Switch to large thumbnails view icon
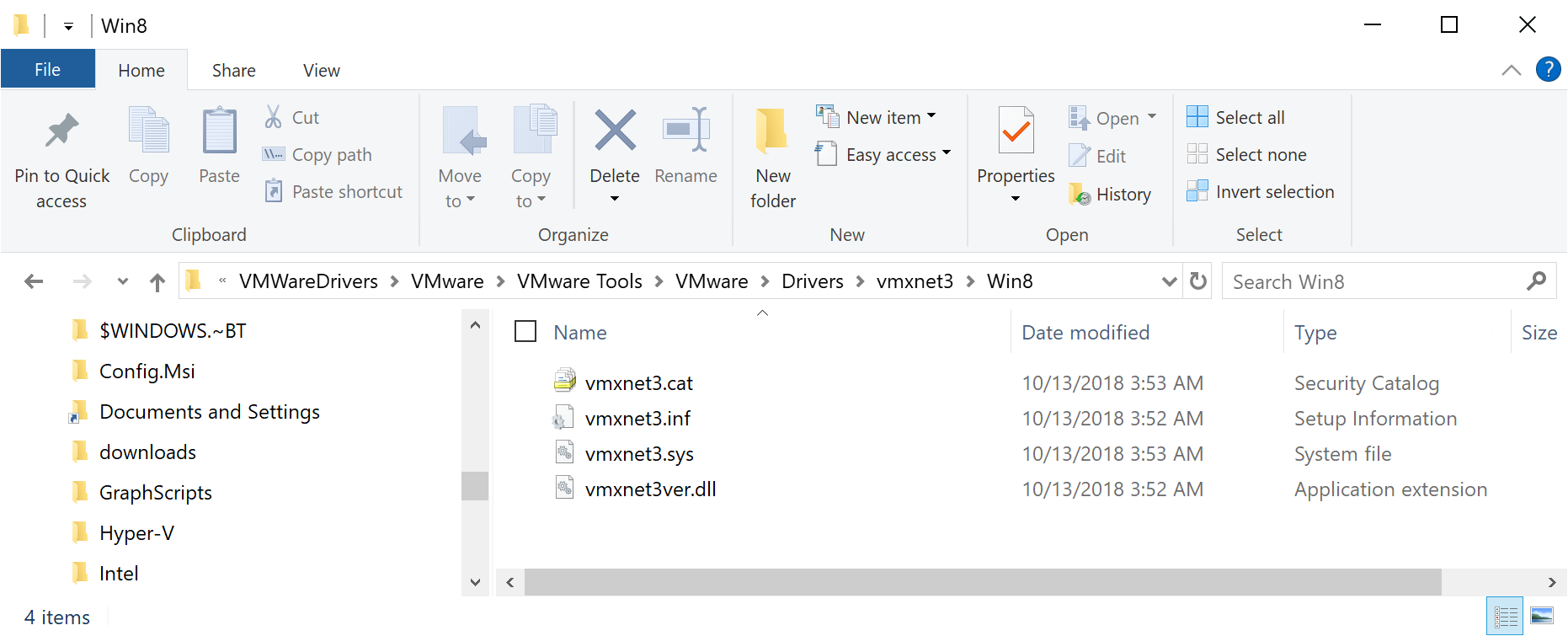This screenshot has width=1568, height=636. pyautogui.click(x=1542, y=617)
